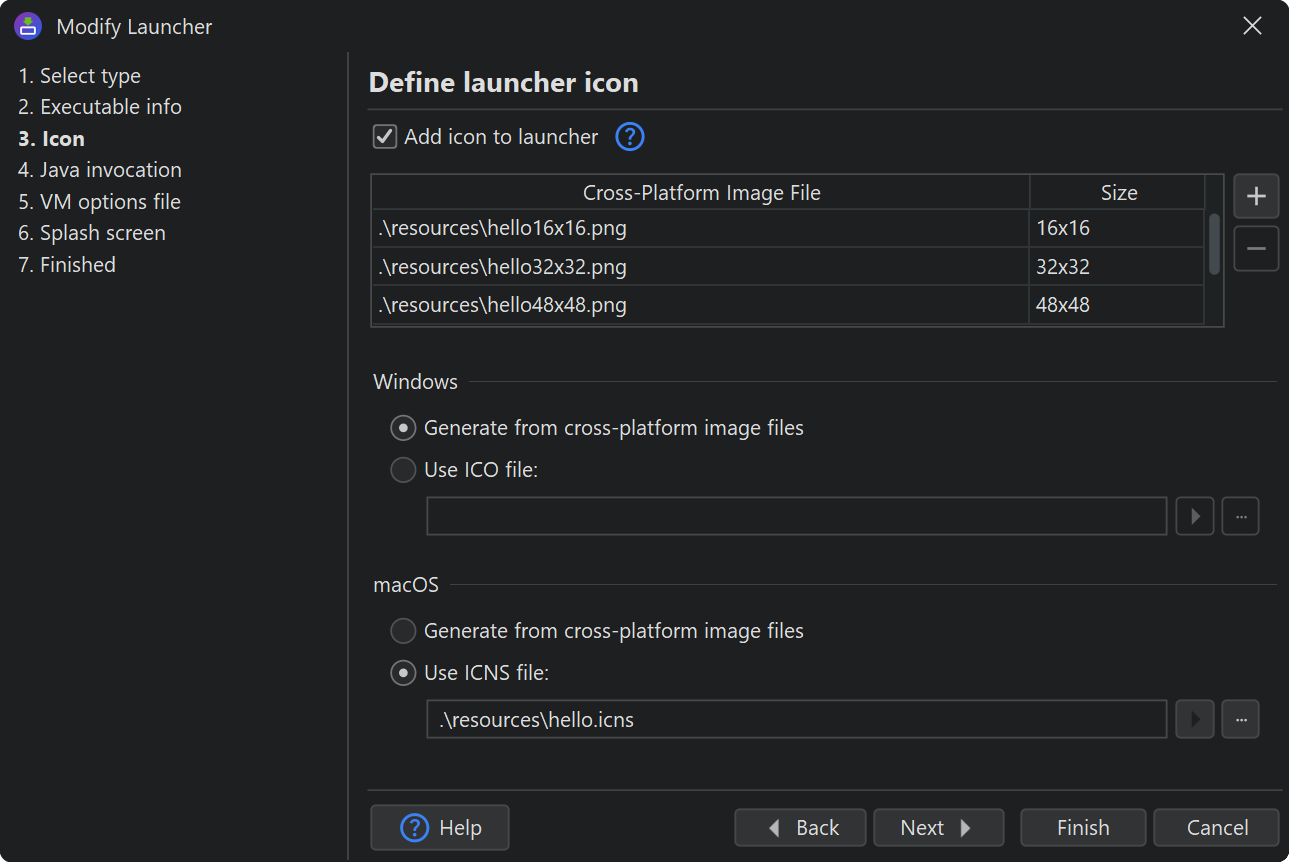The width and height of the screenshot is (1289, 862).
Task: Select Use ICO file radio option
Action: tap(403, 470)
